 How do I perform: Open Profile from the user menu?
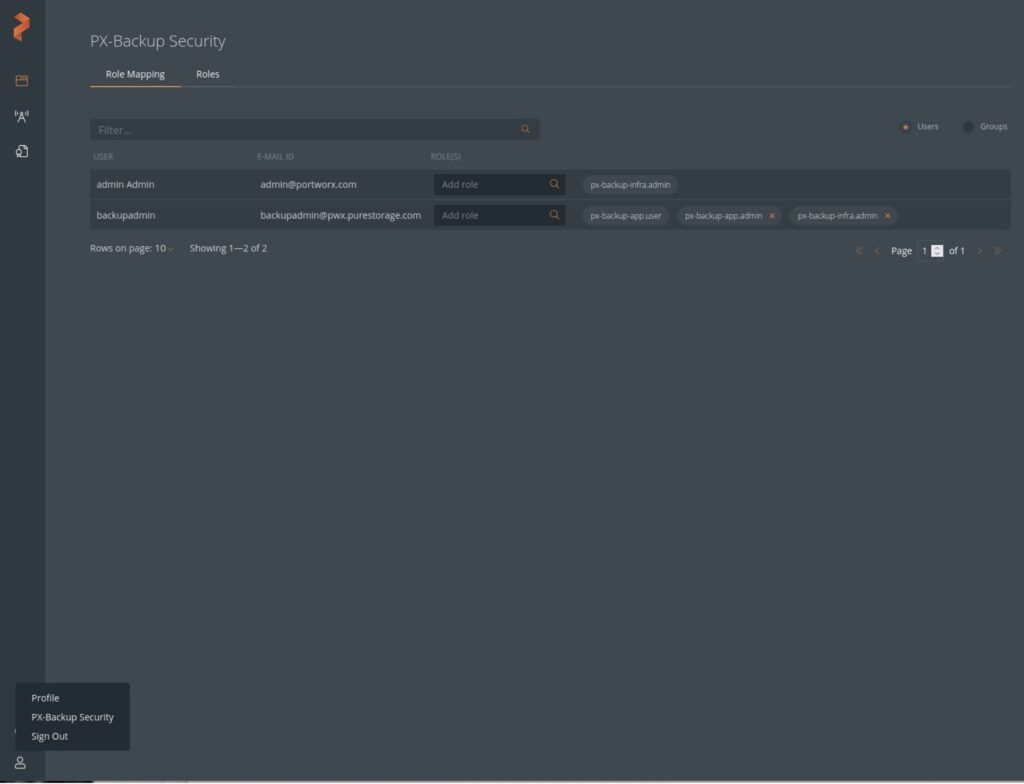coord(45,698)
